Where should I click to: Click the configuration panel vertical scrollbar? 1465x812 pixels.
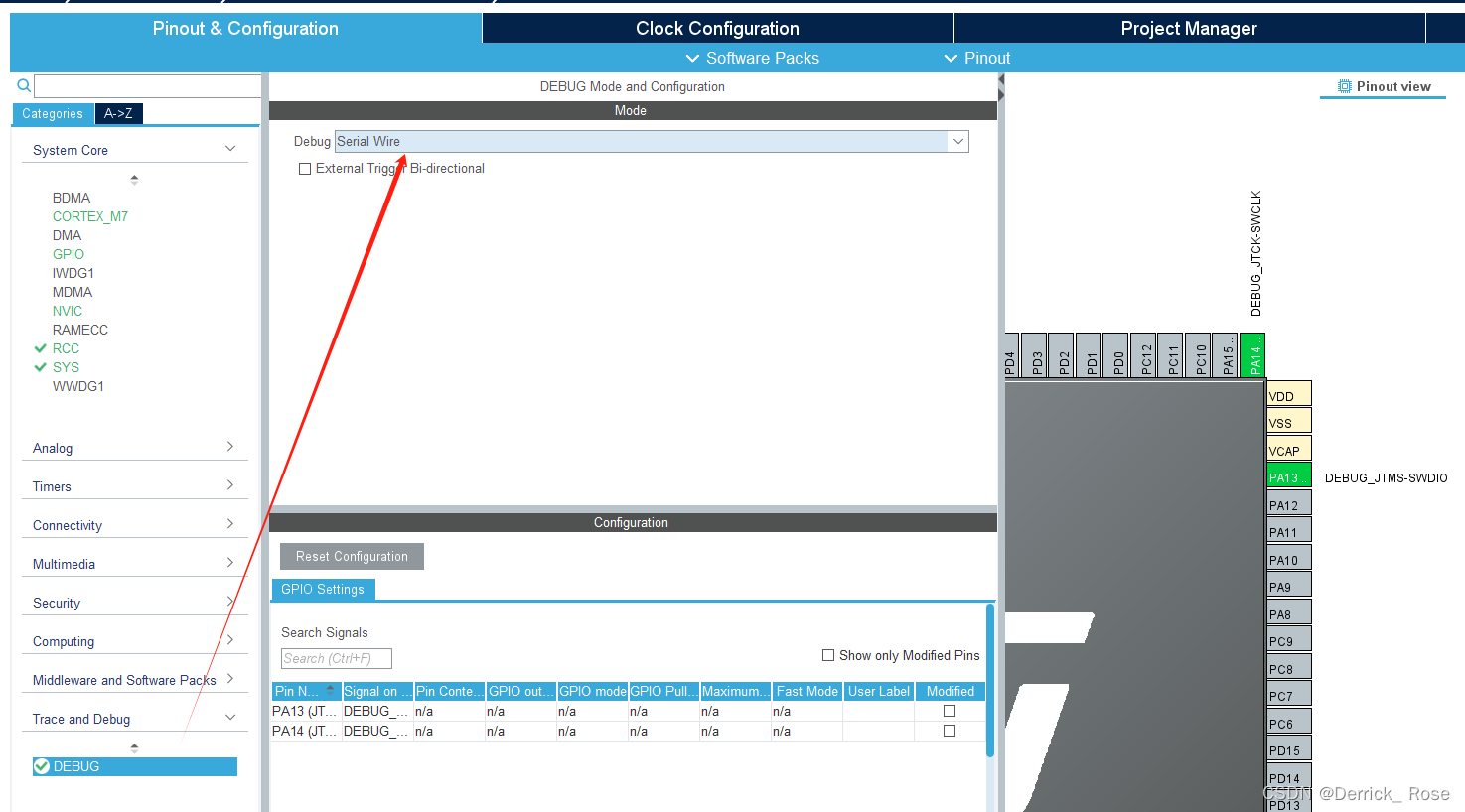coord(990,680)
